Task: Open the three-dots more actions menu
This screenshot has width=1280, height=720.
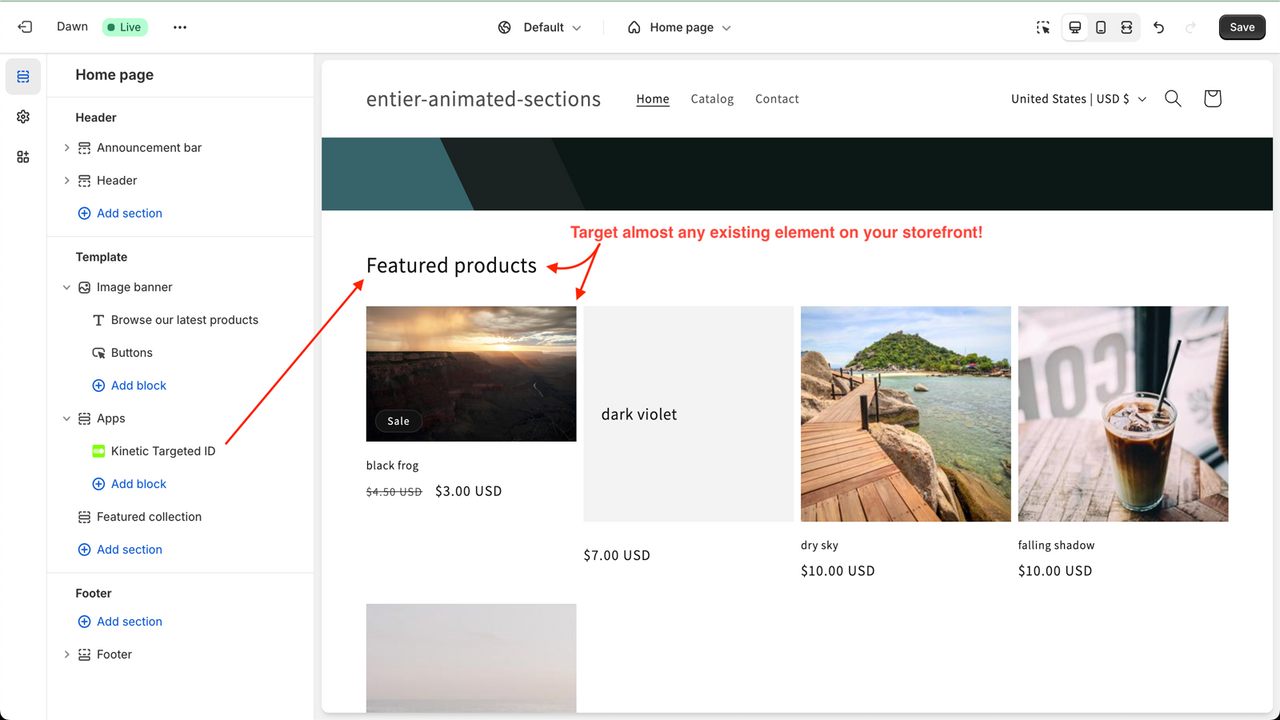Action: tap(180, 27)
